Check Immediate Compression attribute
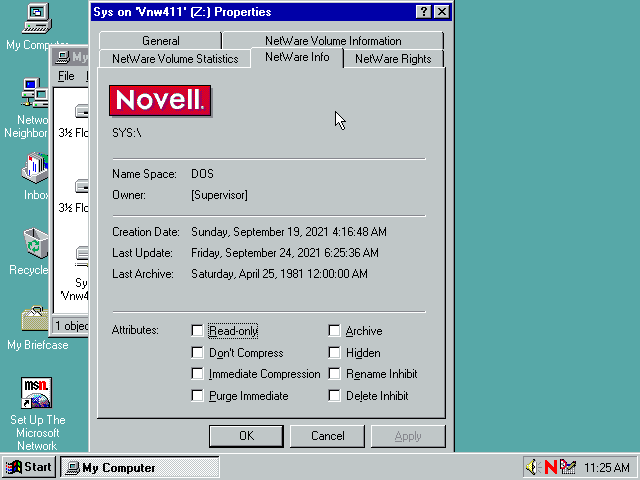Viewport: 640px width, 480px height. pos(197,374)
